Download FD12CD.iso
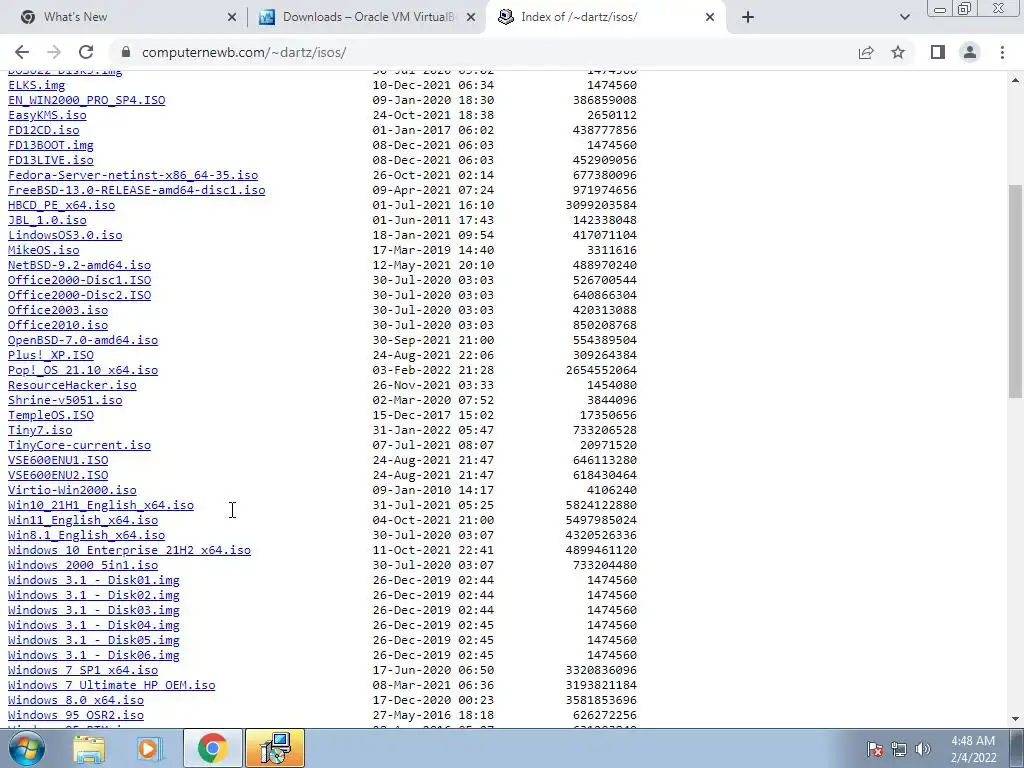Image resolution: width=1024 pixels, height=768 pixels. 44,130
